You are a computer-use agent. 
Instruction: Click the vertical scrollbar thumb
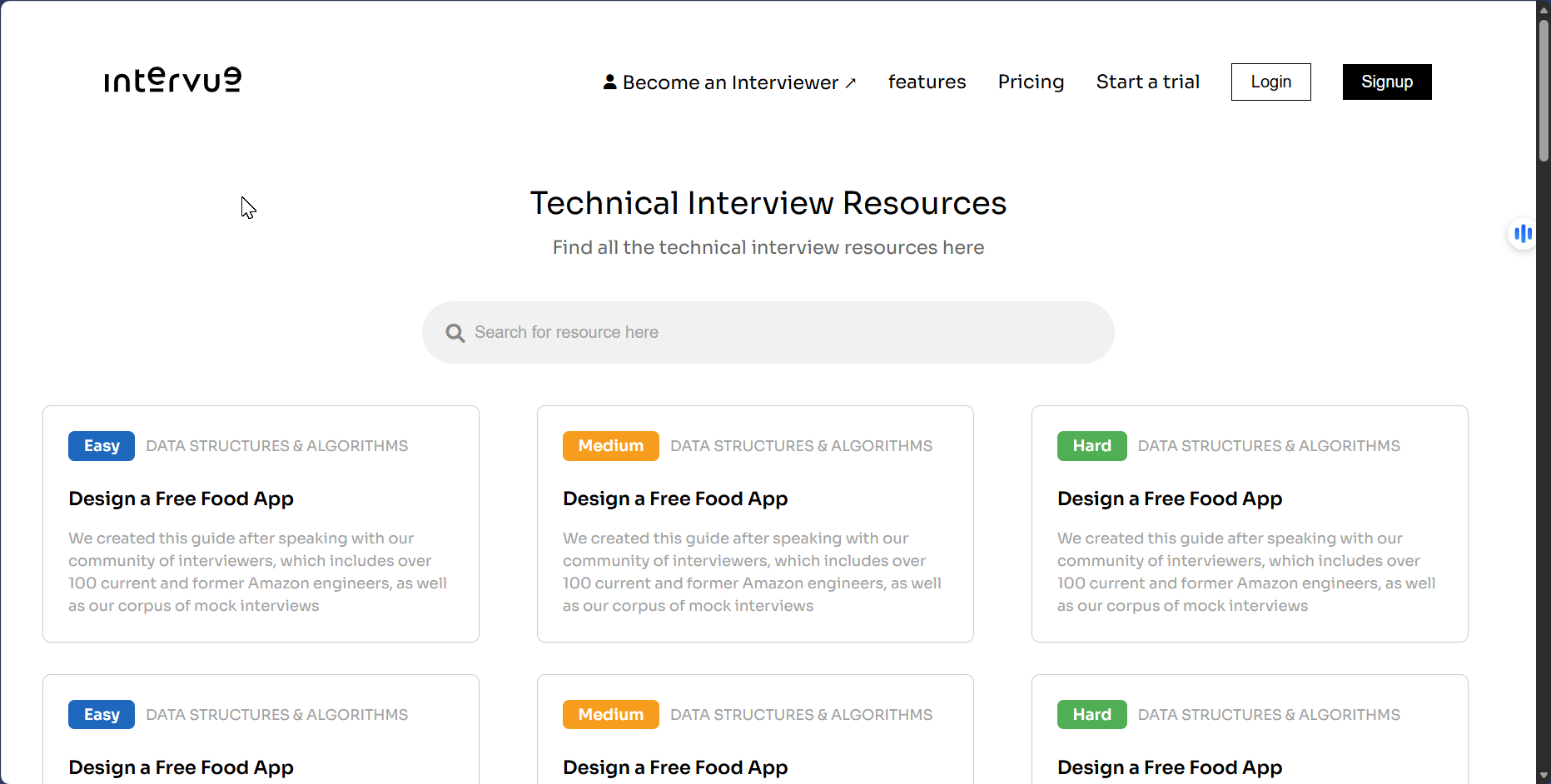[x=1544, y=90]
